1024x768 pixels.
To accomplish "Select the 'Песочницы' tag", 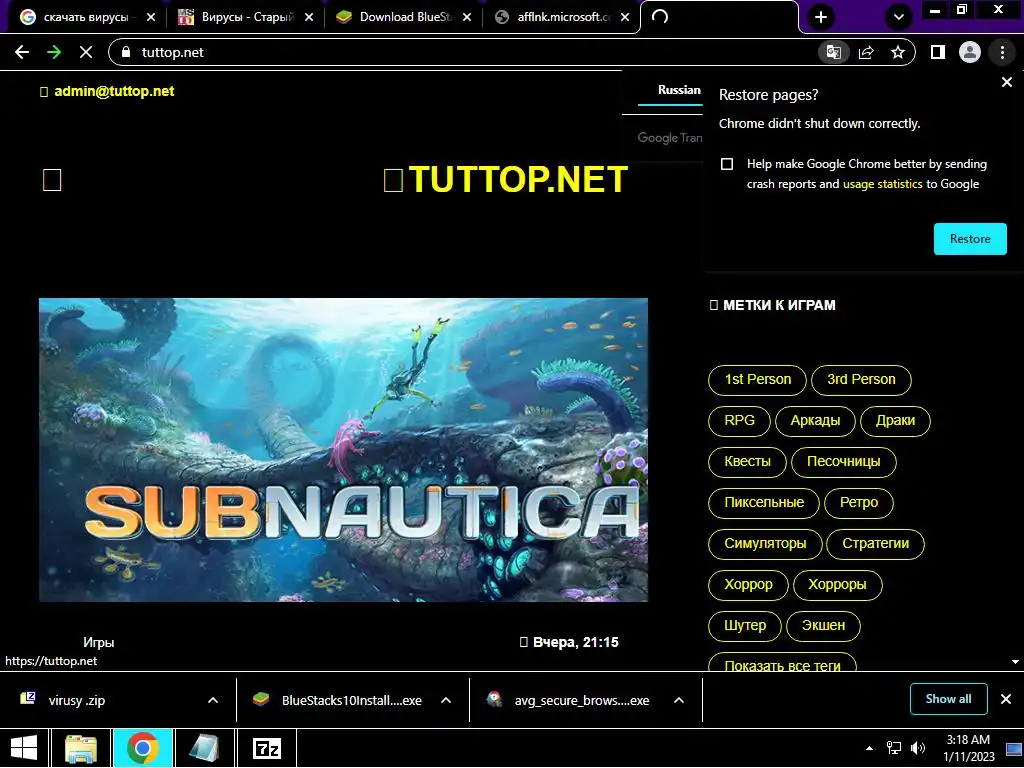I will pyautogui.click(x=844, y=462).
